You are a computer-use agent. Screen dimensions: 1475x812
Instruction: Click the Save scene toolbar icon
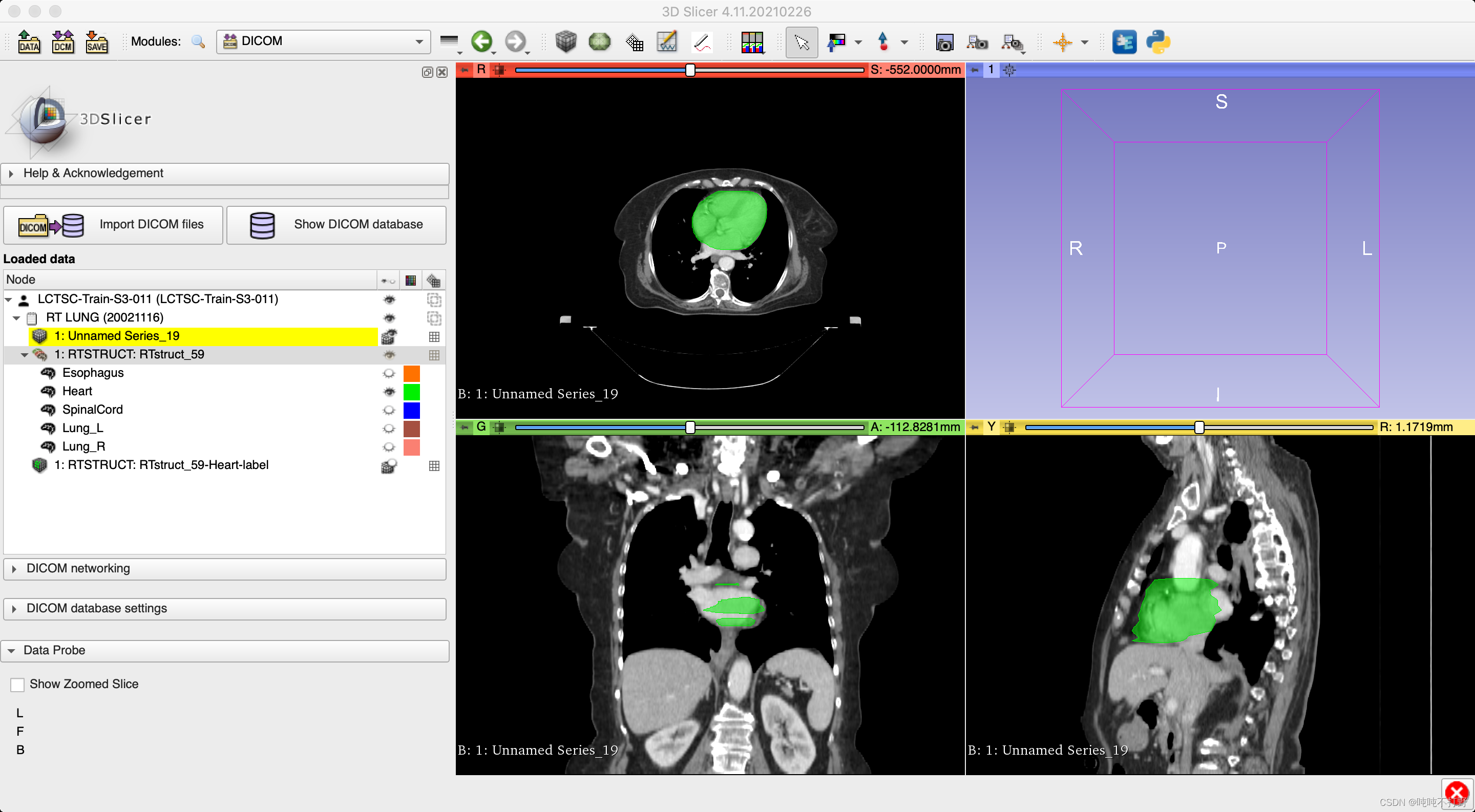tap(96, 42)
